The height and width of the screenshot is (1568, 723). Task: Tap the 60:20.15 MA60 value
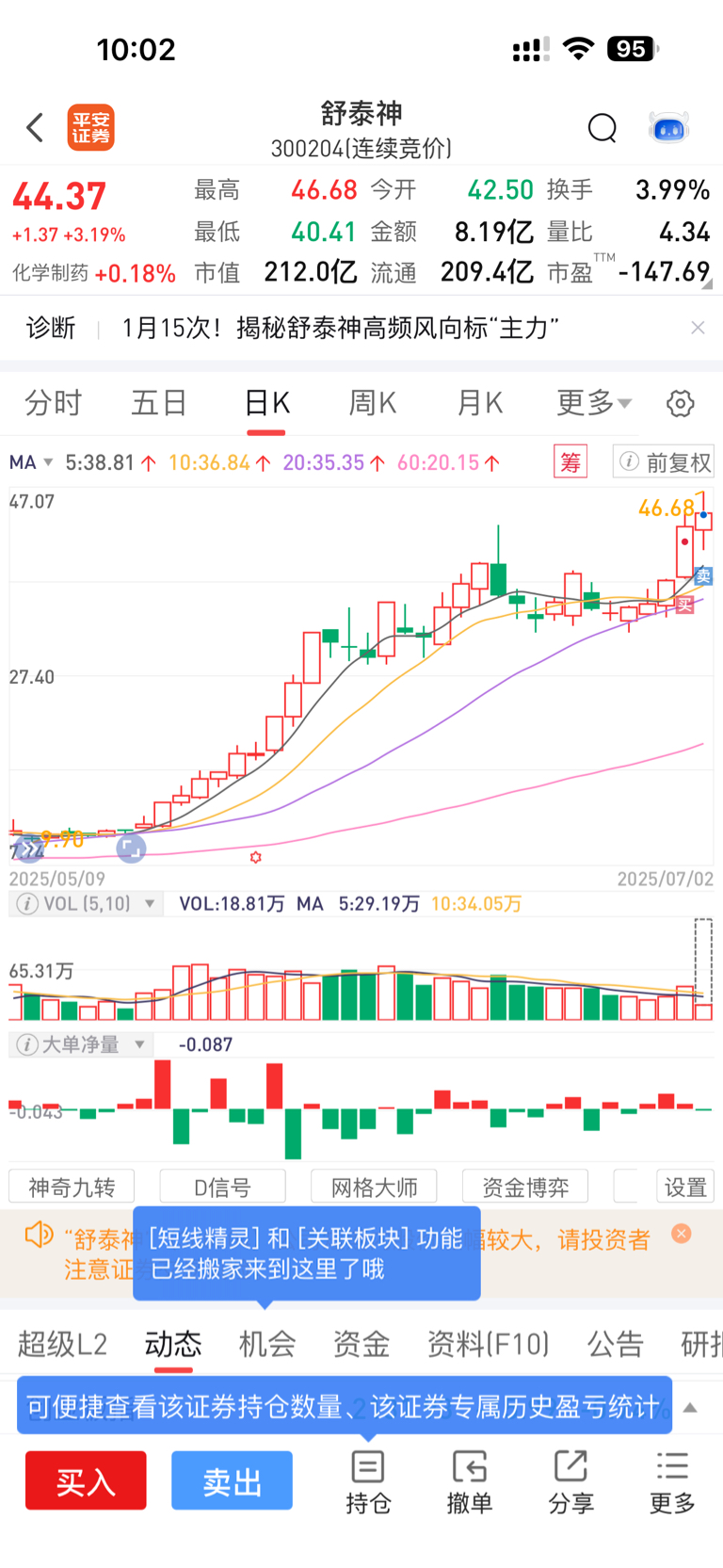(x=448, y=462)
